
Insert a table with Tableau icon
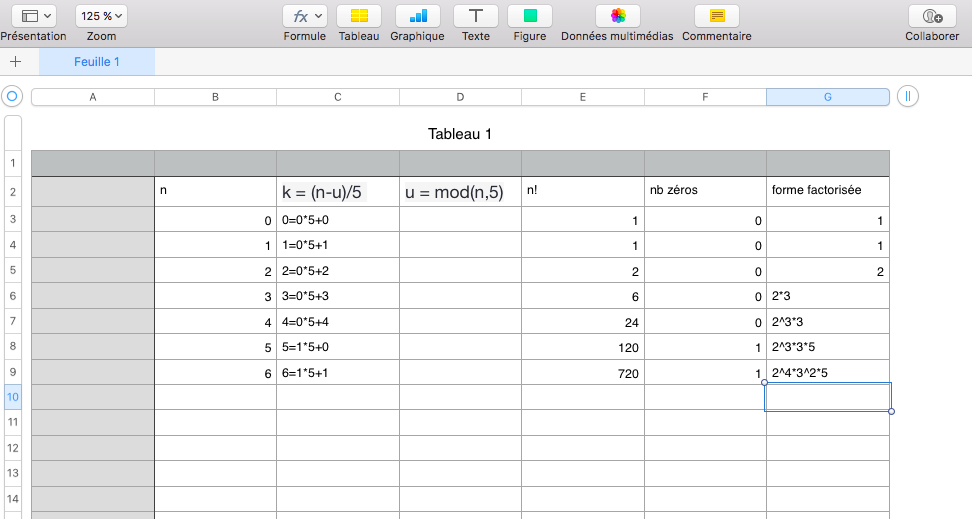(359, 16)
